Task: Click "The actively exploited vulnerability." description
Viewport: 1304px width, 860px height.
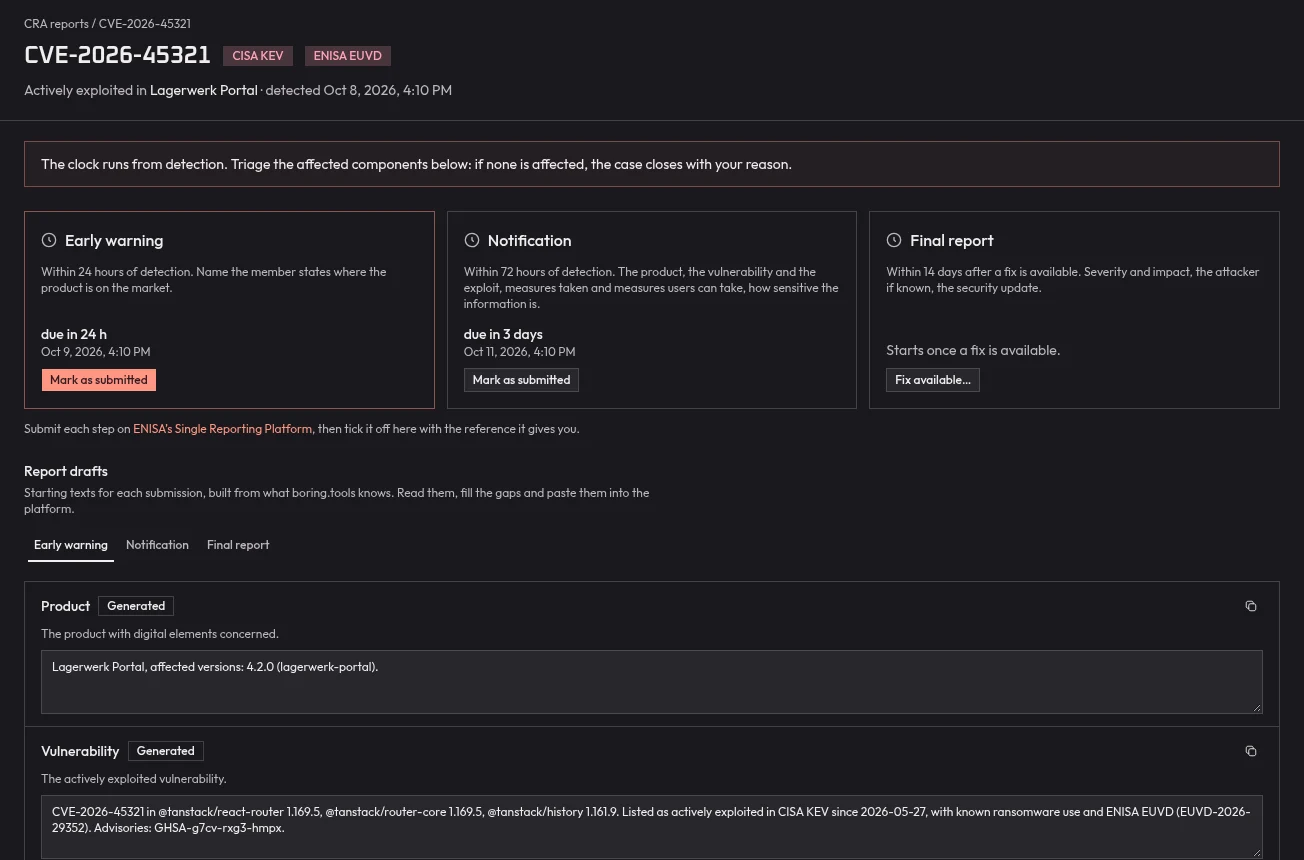Action: (134, 779)
